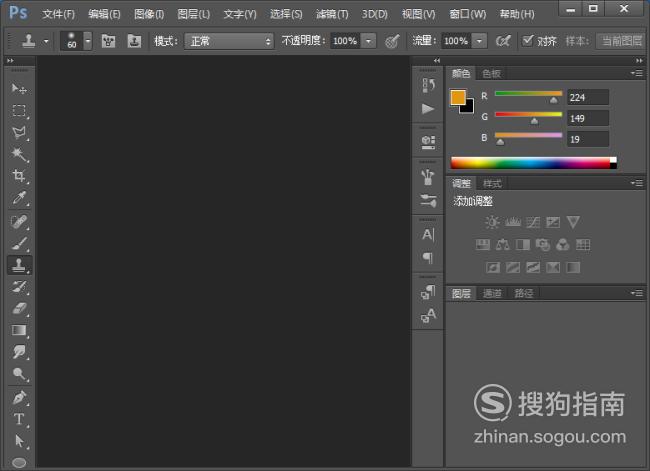Image resolution: width=650 pixels, height=471 pixels.
Task: Select the Magic Wand tool
Action: (19, 154)
